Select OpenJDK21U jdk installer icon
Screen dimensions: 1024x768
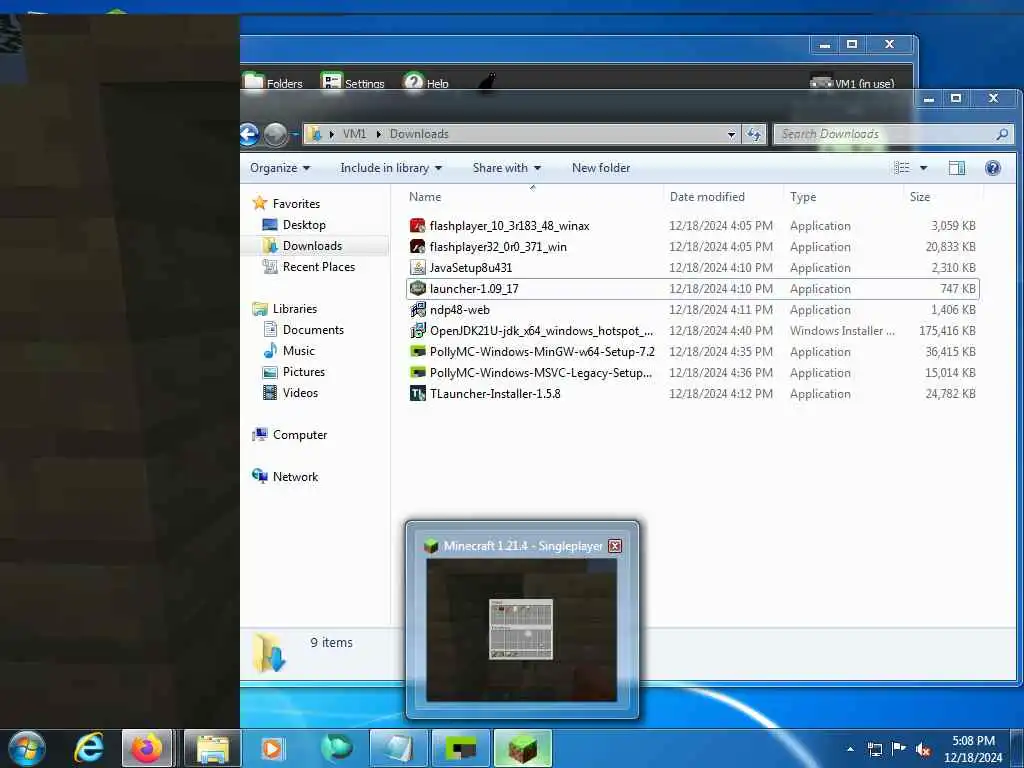tap(417, 330)
